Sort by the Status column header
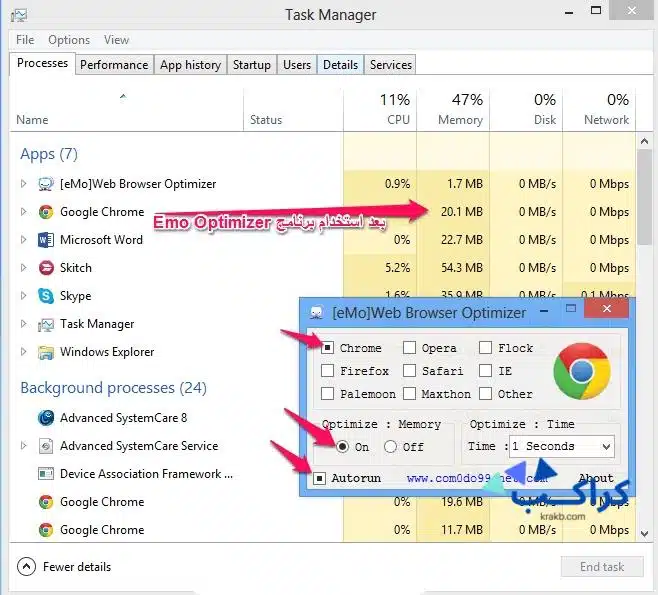This screenshot has width=658, height=595. [293, 110]
